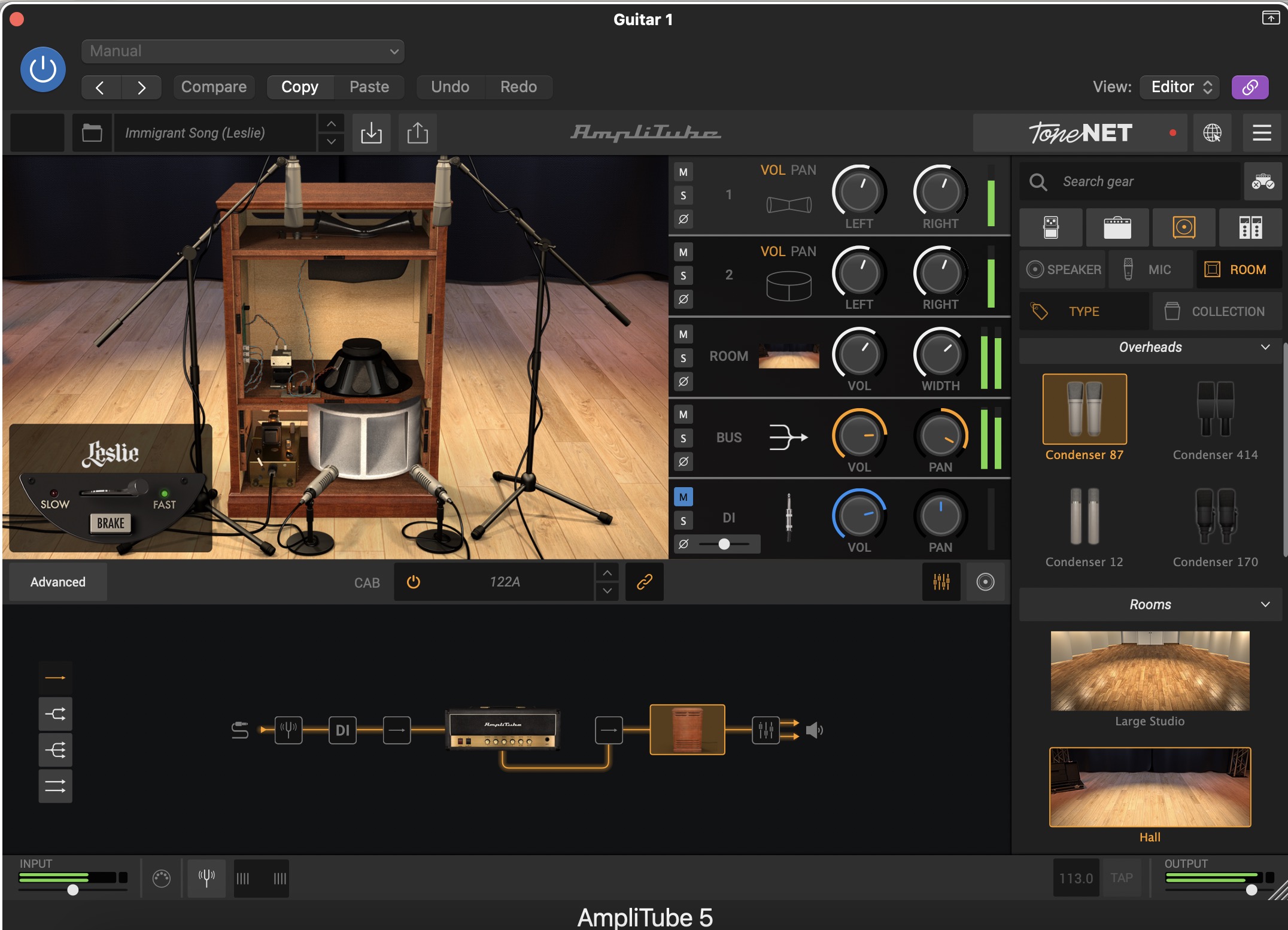Solo mic channel 2
This screenshot has width=1288, height=930.
(x=683, y=276)
